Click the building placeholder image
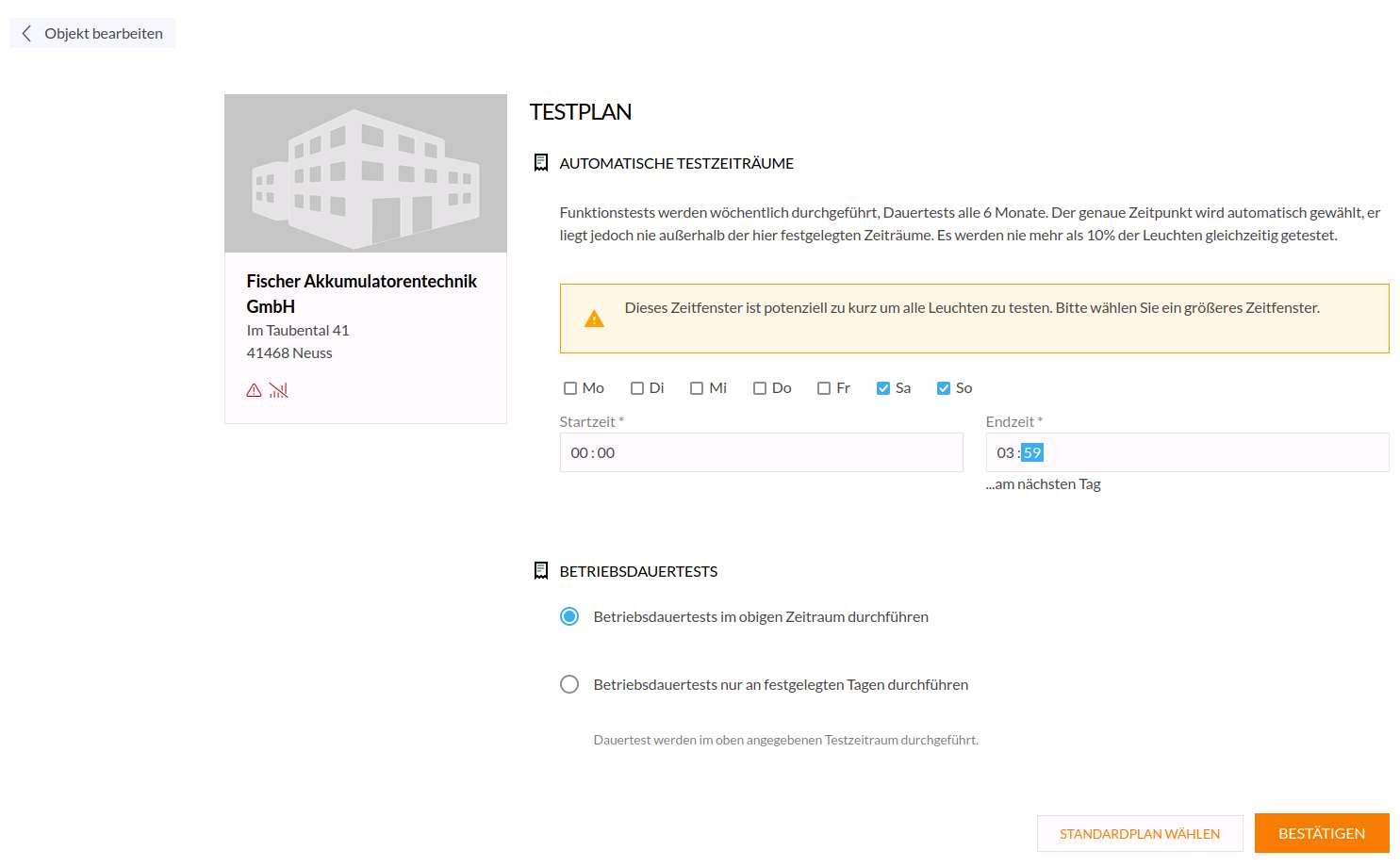This screenshot has width=1400, height=867. [366, 173]
